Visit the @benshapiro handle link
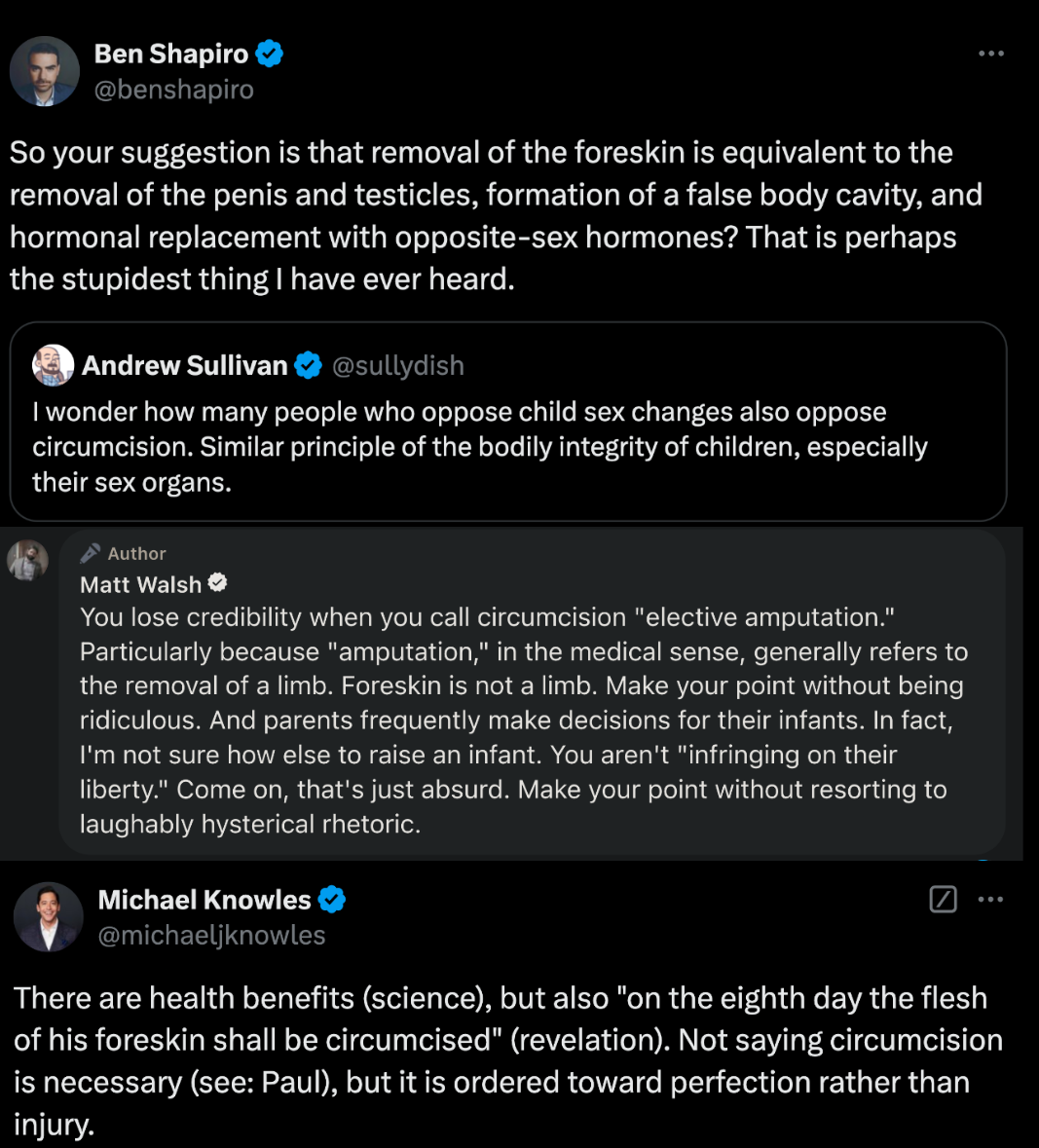 point(174,90)
